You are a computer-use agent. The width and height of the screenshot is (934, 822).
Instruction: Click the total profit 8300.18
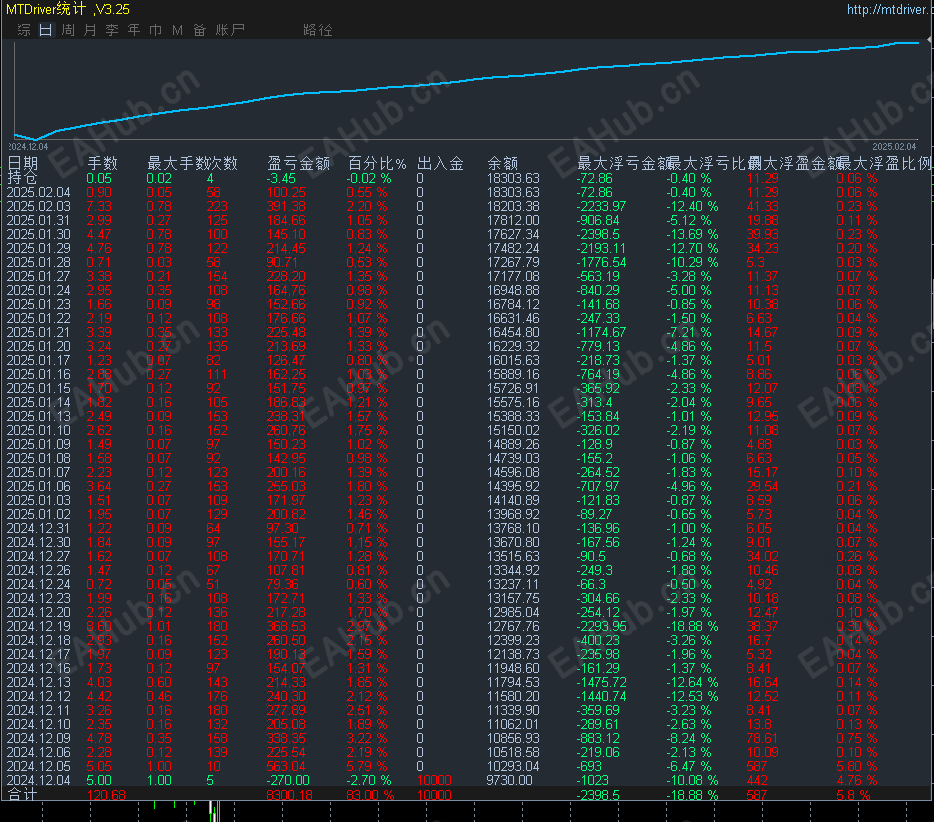(x=289, y=795)
